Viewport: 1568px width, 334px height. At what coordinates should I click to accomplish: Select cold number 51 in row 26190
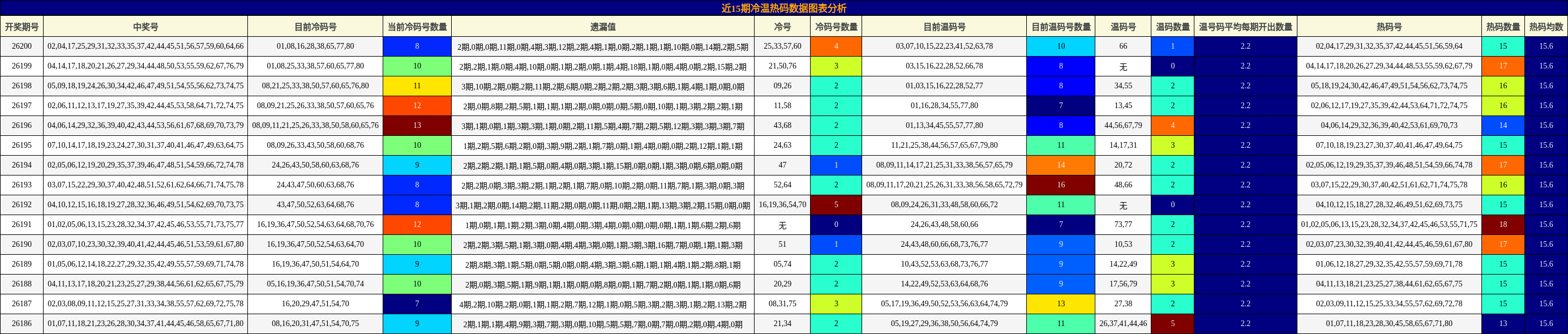782,245
